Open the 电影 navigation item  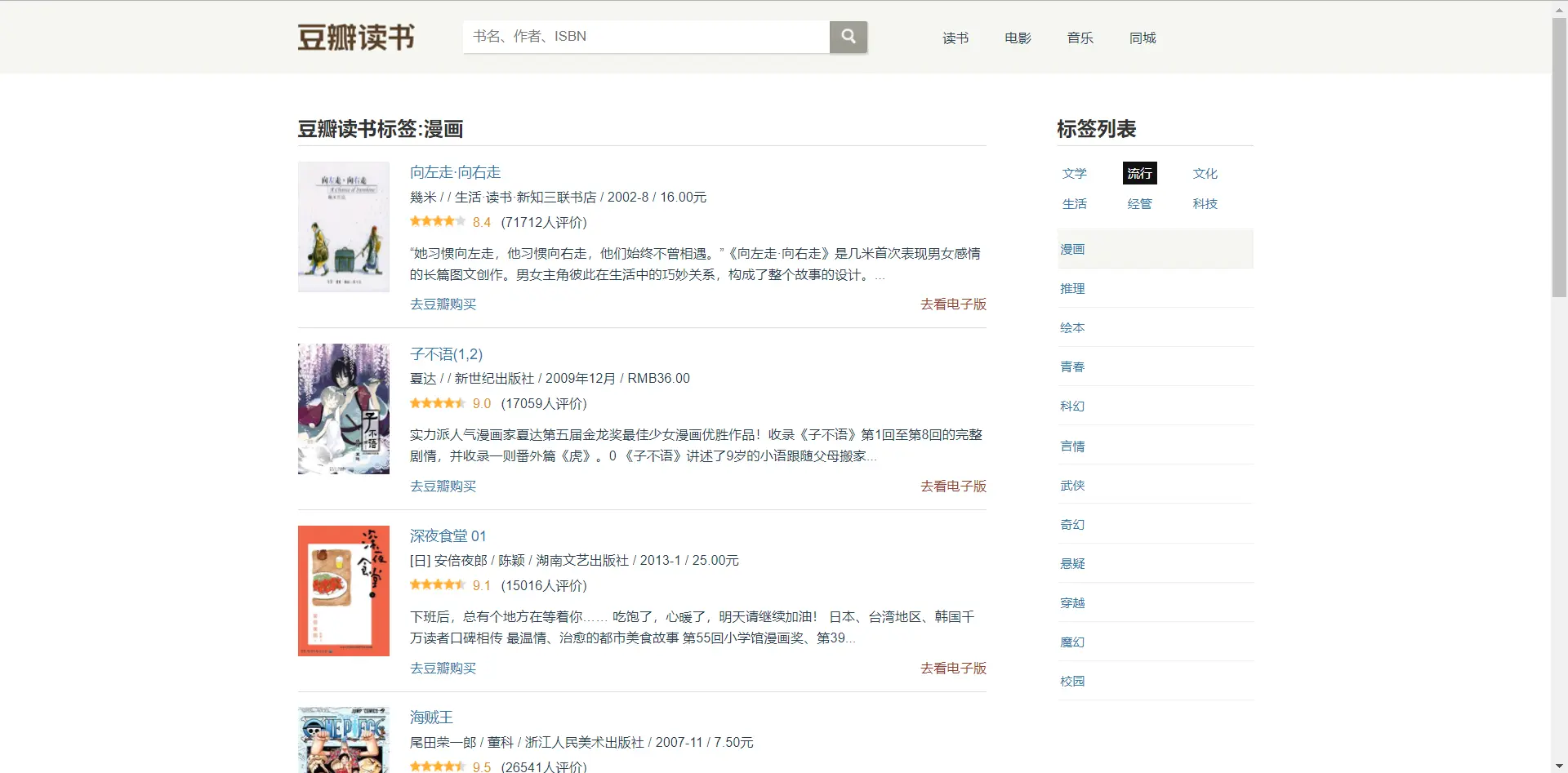1018,38
